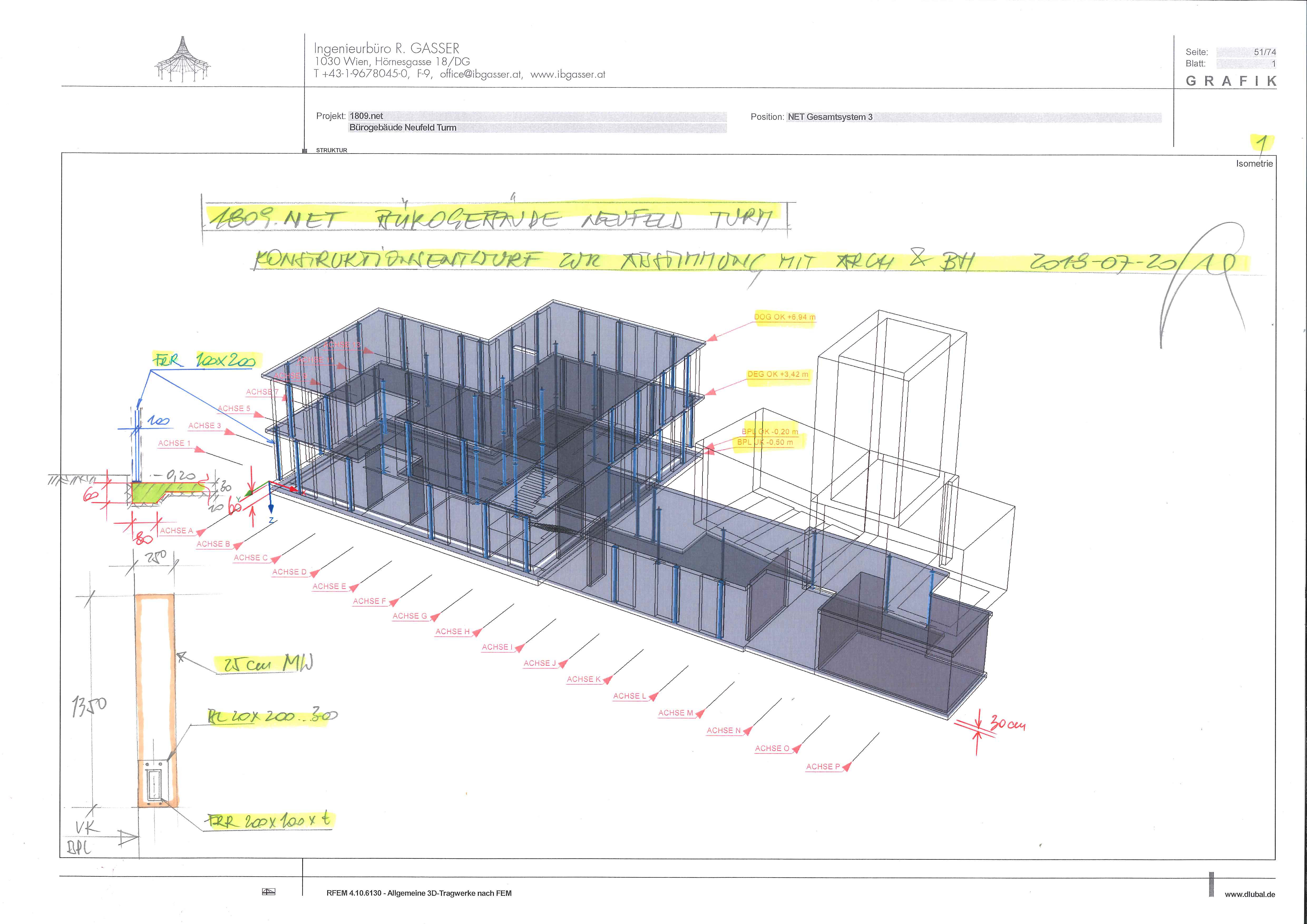Click the page number 51/74
Image resolution: width=1307 pixels, height=924 pixels.
coord(1265,52)
